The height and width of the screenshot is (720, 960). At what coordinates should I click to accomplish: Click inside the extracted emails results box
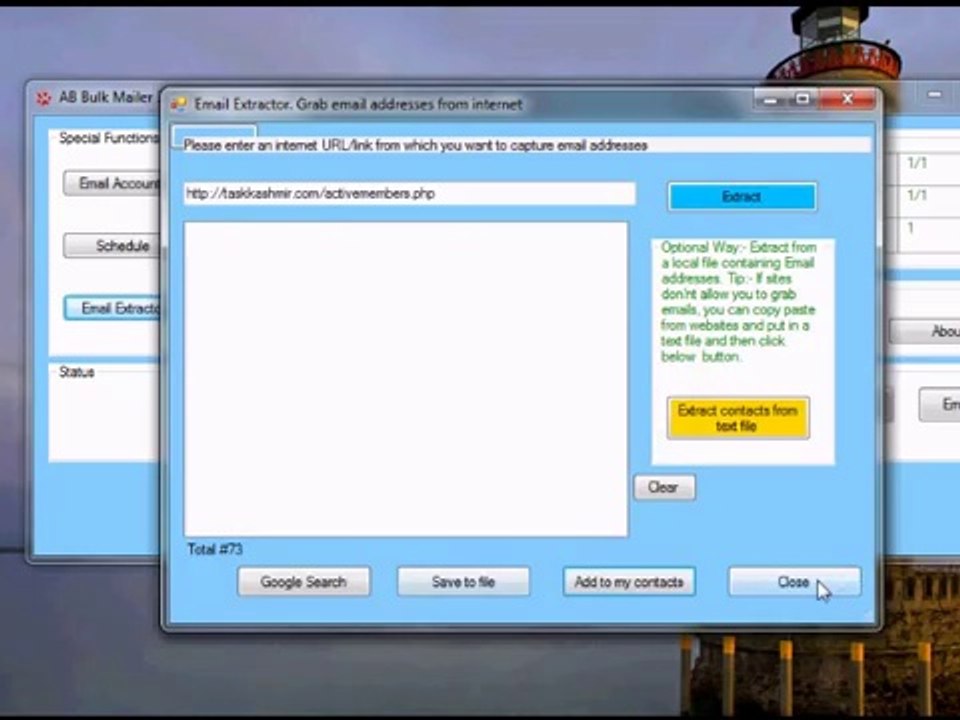coord(406,380)
